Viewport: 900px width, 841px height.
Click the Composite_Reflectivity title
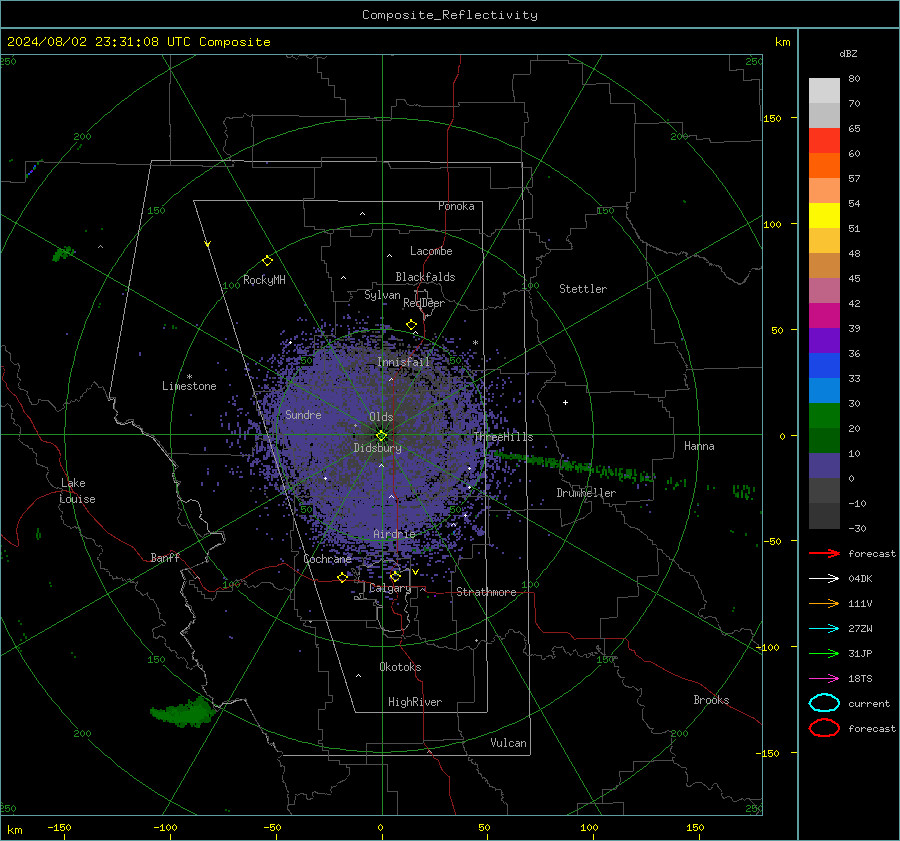click(450, 15)
